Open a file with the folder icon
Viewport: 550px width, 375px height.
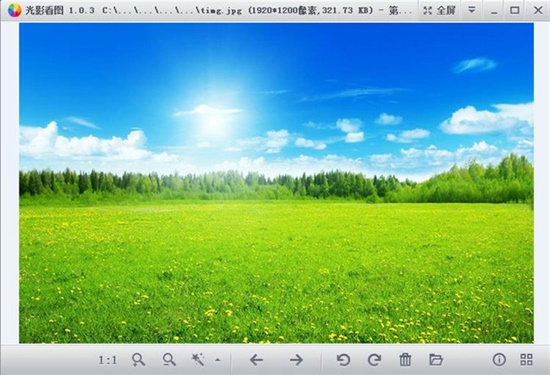click(436, 360)
